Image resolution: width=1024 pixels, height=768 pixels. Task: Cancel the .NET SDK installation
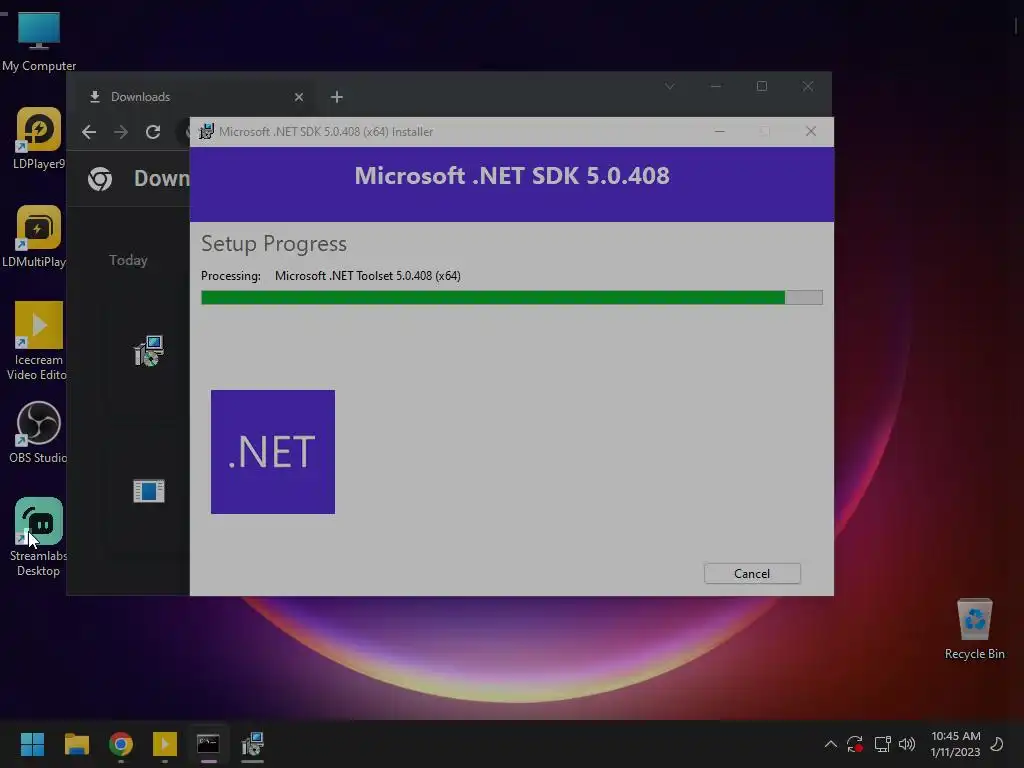[x=752, y=573]
